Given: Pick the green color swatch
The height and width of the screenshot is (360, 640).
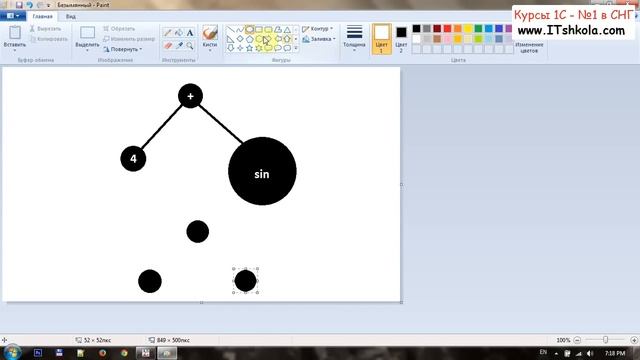Looking at the screenshot, I should coord(478,29).
